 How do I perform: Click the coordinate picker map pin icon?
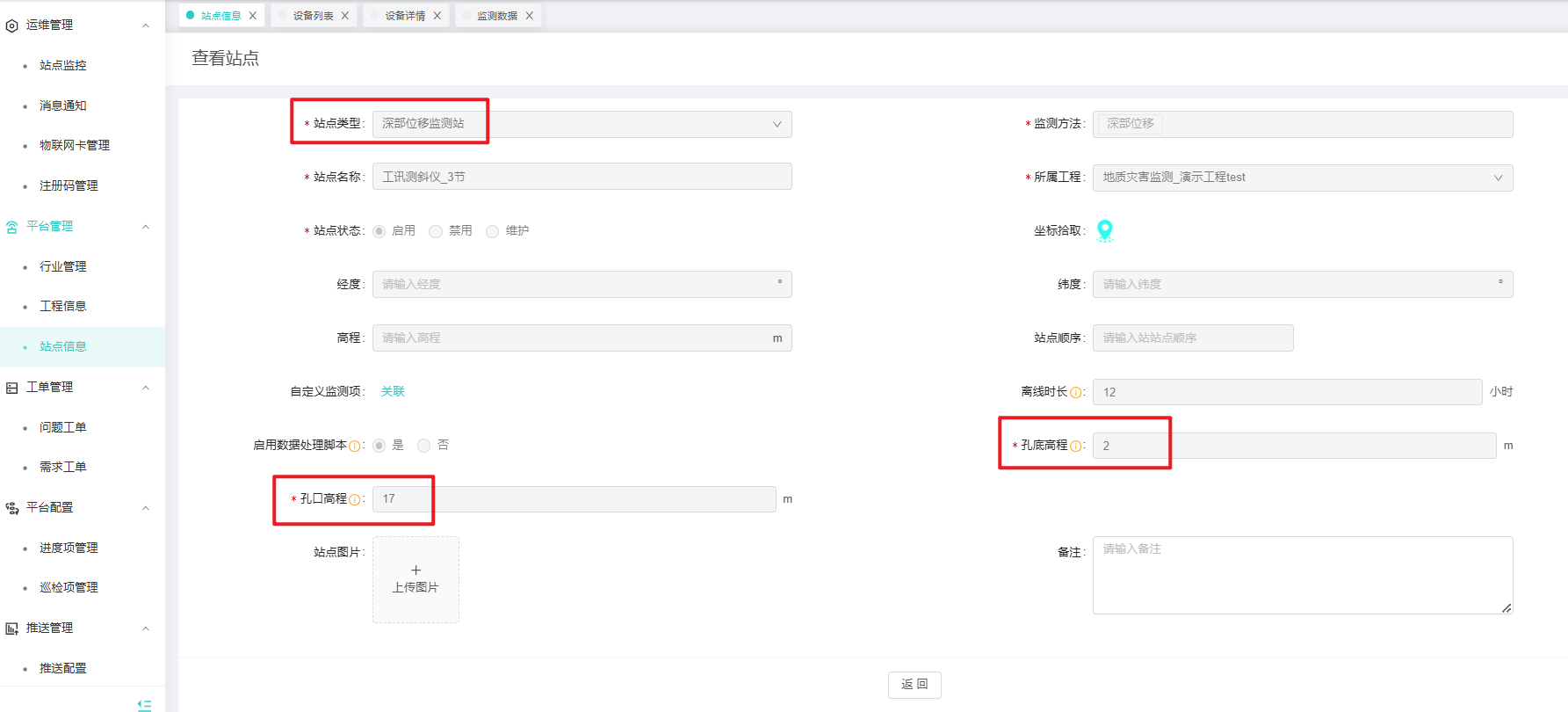coord(1104,230)
